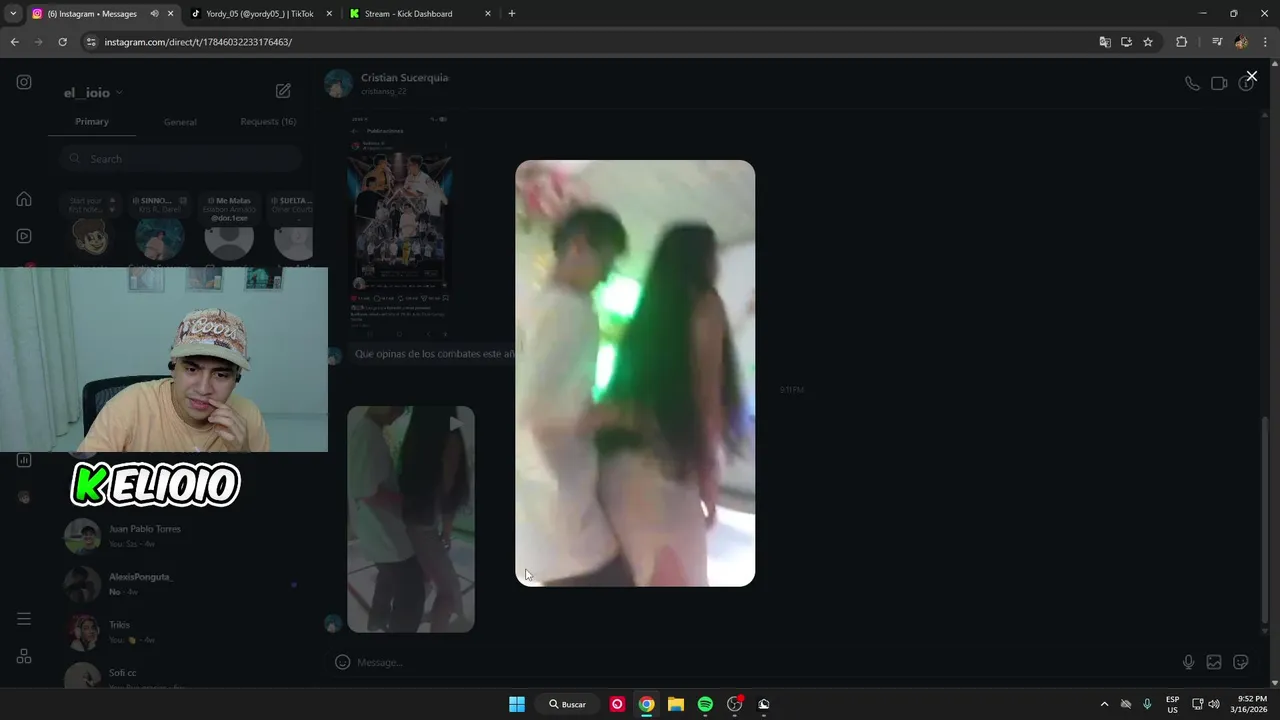The width and height of the screenshot is (1280, 720).
Task: Open the clock showing 9:52 PM
Action: pos(1251,704)
